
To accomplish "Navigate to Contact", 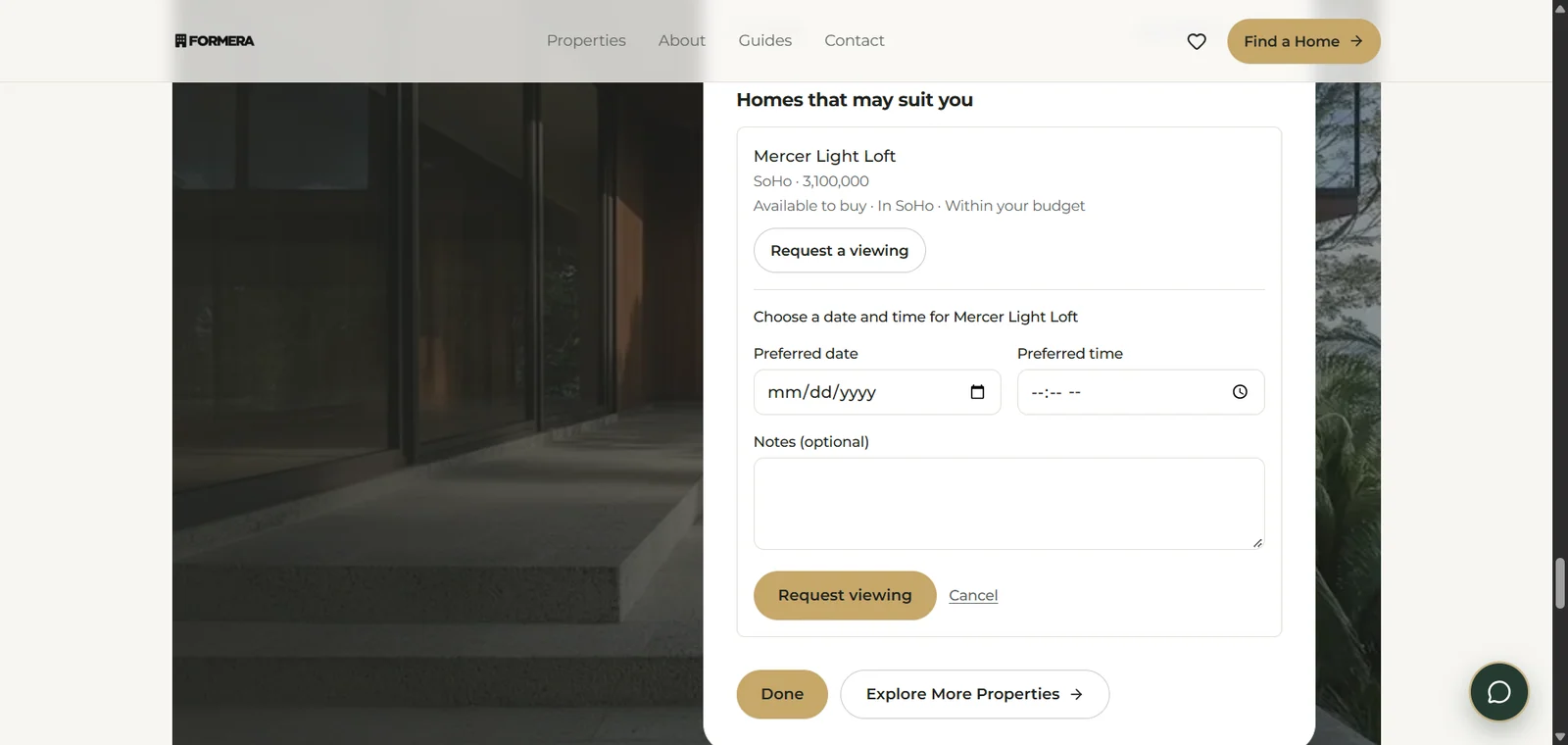I will 855,40.
